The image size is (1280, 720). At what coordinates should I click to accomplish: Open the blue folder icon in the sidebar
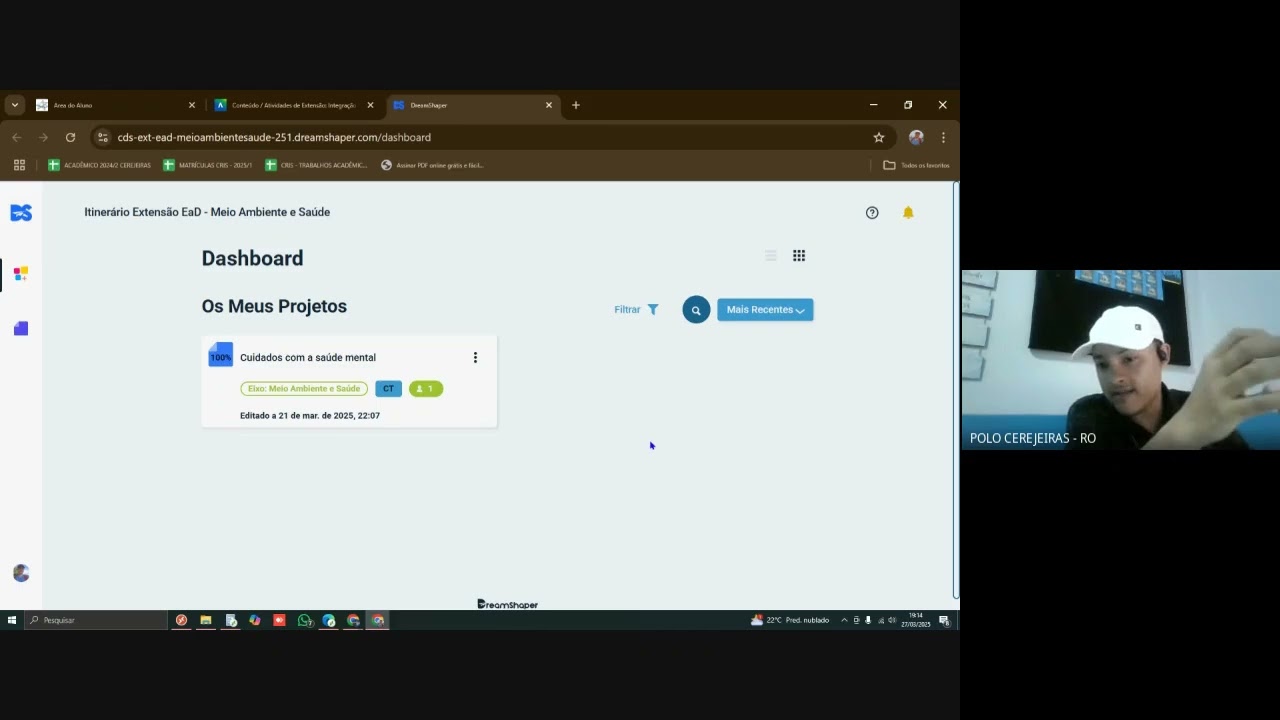(21, 328)
